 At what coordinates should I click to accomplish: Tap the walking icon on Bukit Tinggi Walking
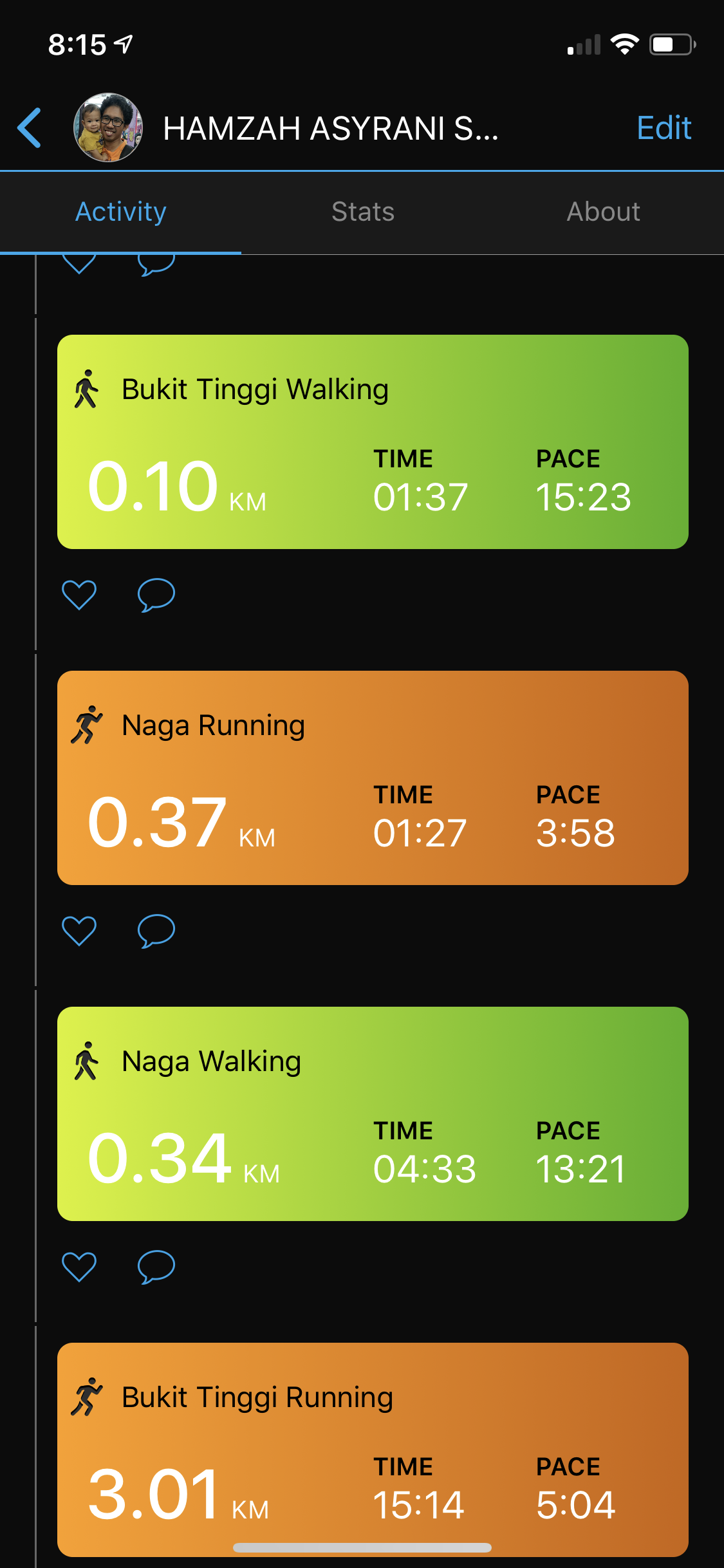86,389
